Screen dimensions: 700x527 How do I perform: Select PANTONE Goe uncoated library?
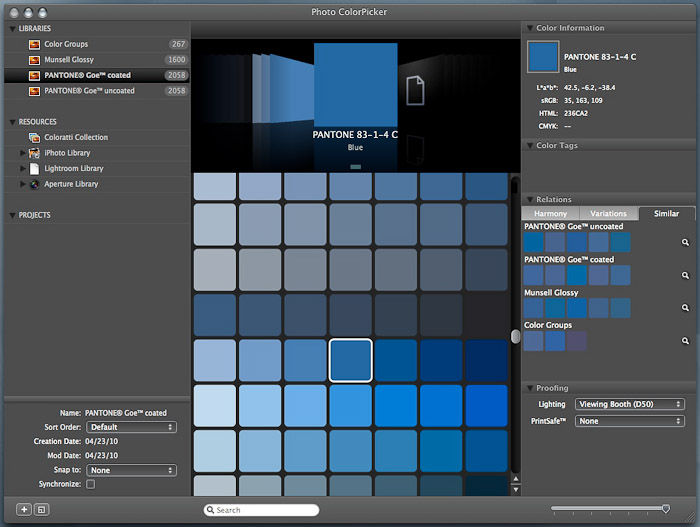point(89,91)
